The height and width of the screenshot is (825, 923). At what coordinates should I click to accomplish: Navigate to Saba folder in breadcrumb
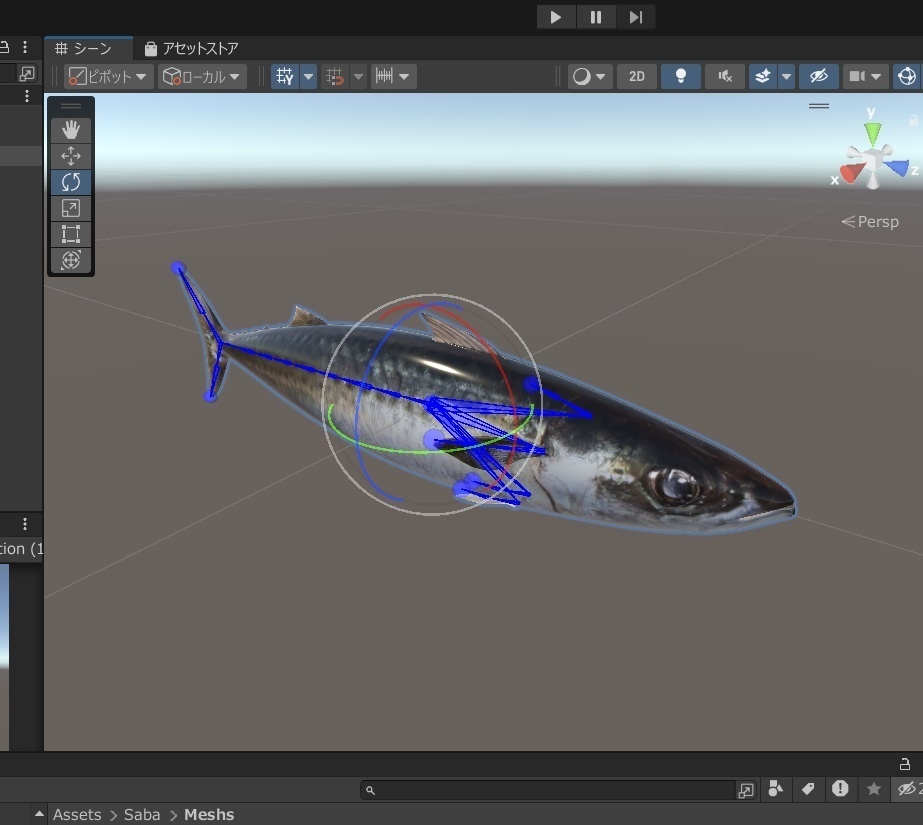pyautogui.click(x=142, y=814)
